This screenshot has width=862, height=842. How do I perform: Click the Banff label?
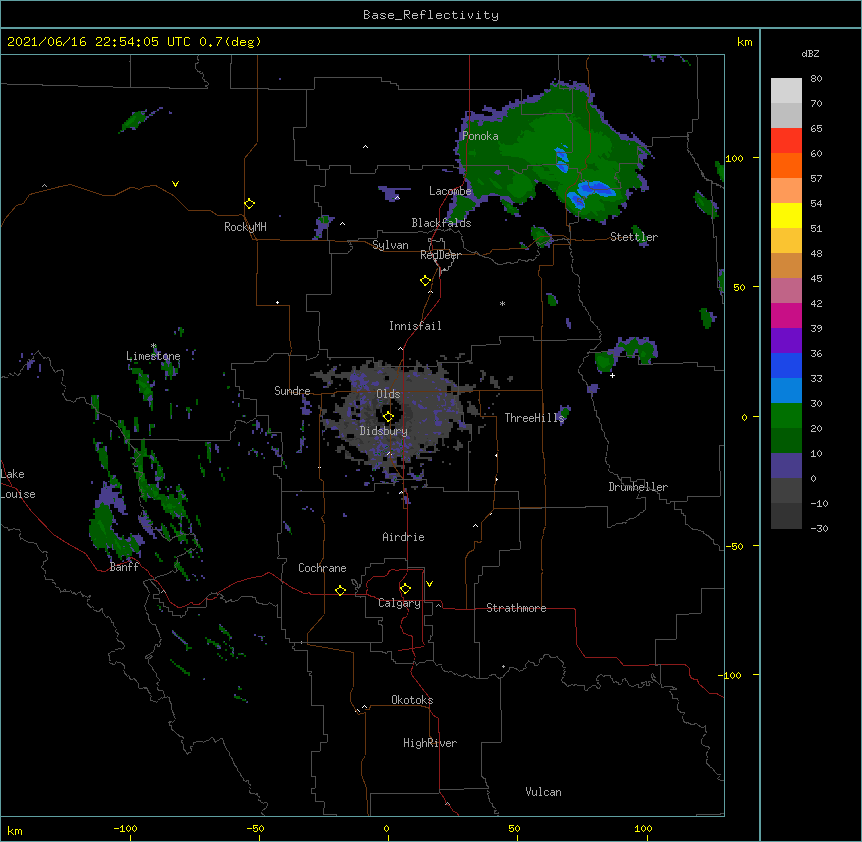tap(124, 567)
